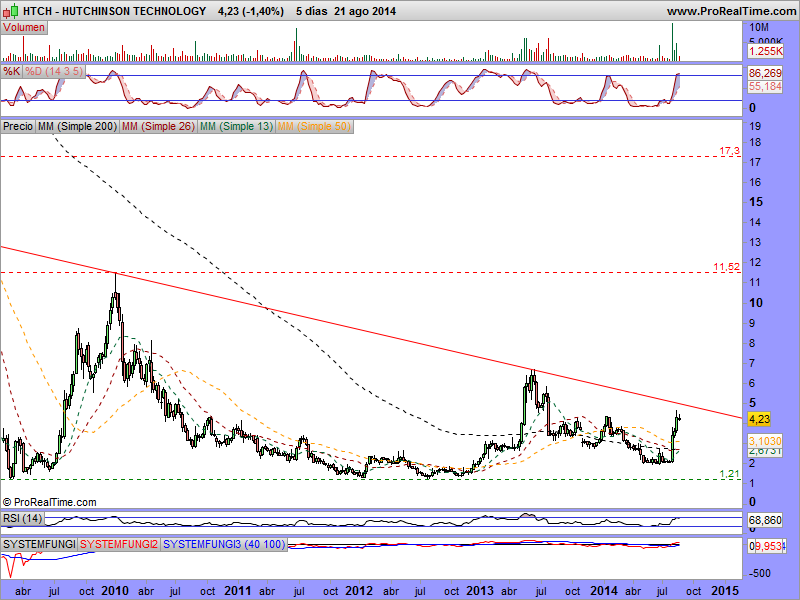
Task: Open the www.ProRealTime.com link
Action: click(731, 11)
